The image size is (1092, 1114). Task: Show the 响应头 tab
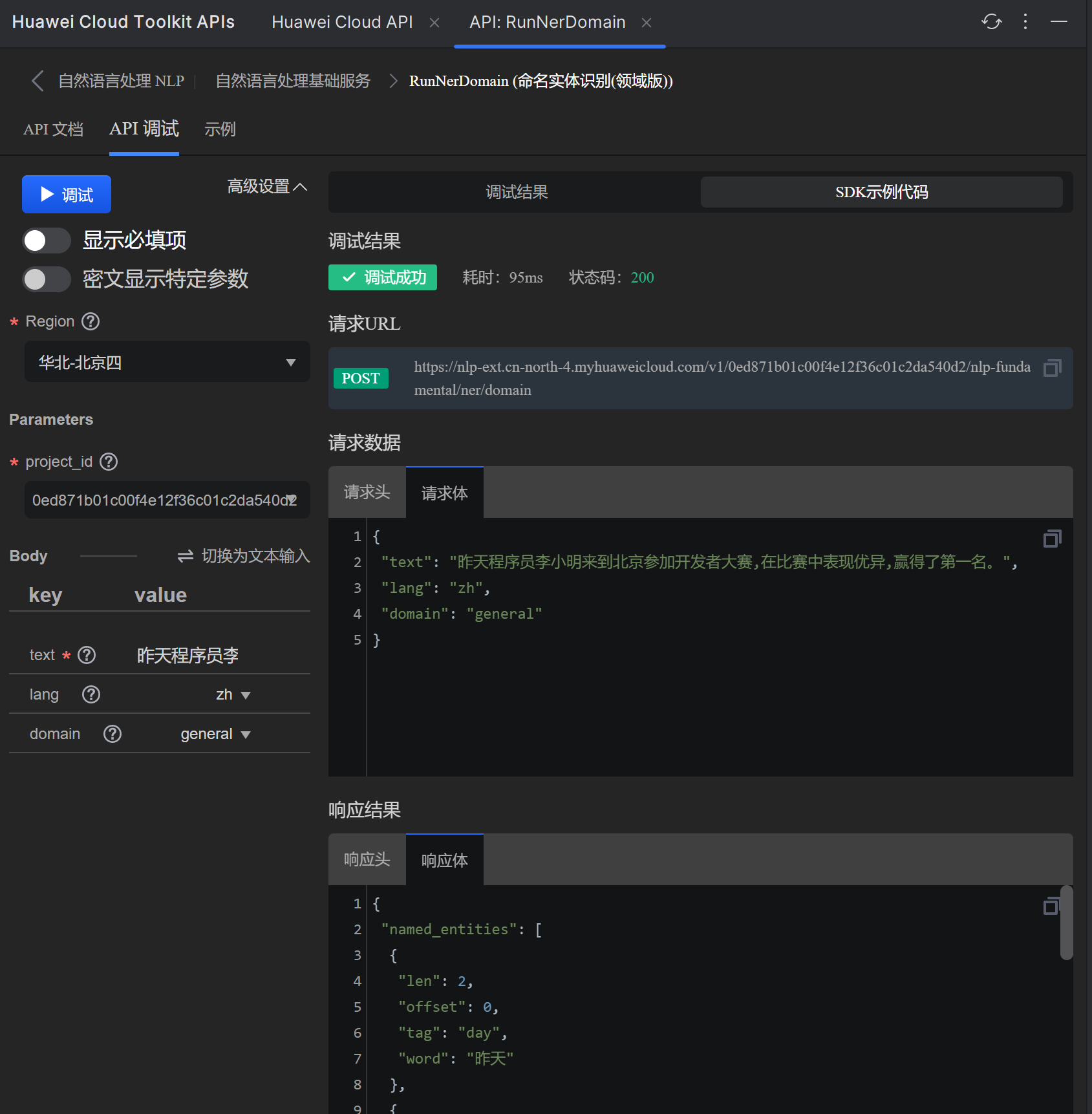(x=367, y=860)
